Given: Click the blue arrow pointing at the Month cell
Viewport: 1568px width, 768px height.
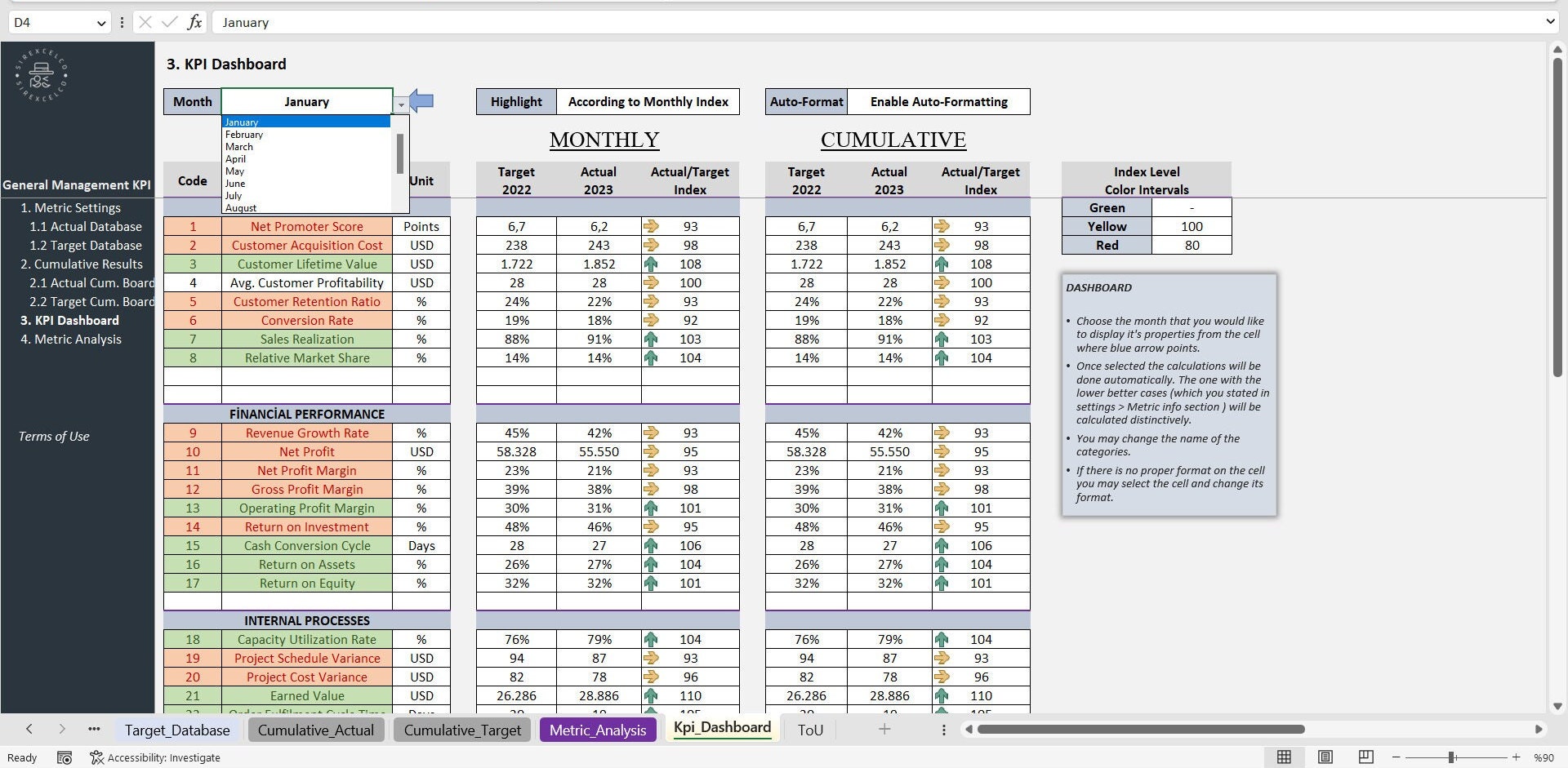Looking at the screenshot, I should (x=421, y=100).
